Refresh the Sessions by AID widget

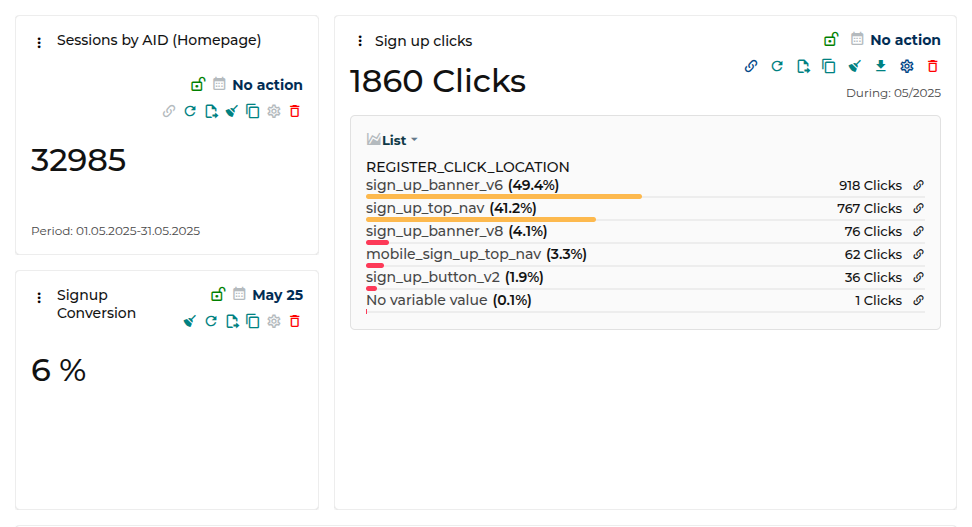click(x=190, y=111)
